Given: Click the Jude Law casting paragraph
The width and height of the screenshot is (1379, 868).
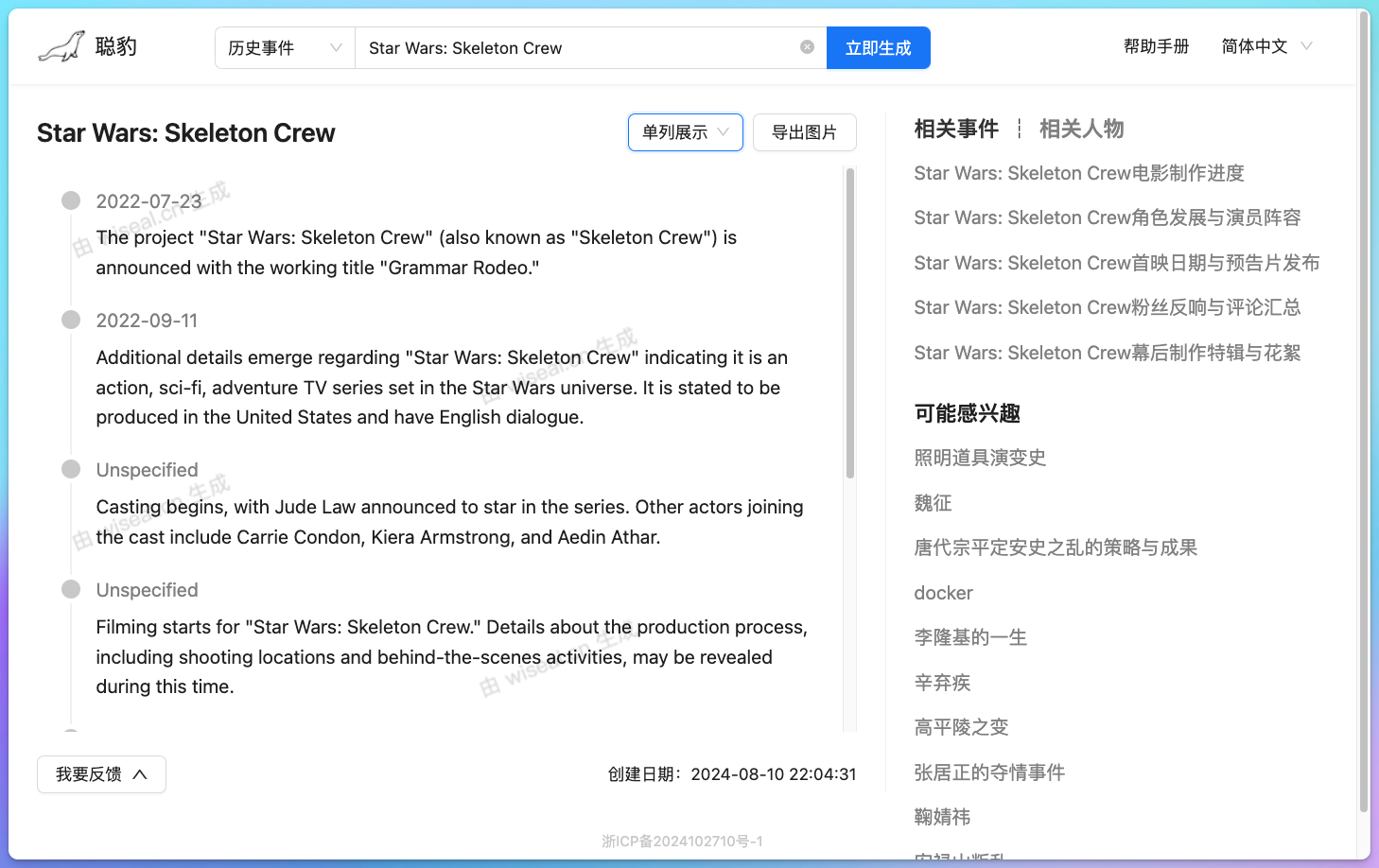Looking at the screenshot, I should [449, 522].
